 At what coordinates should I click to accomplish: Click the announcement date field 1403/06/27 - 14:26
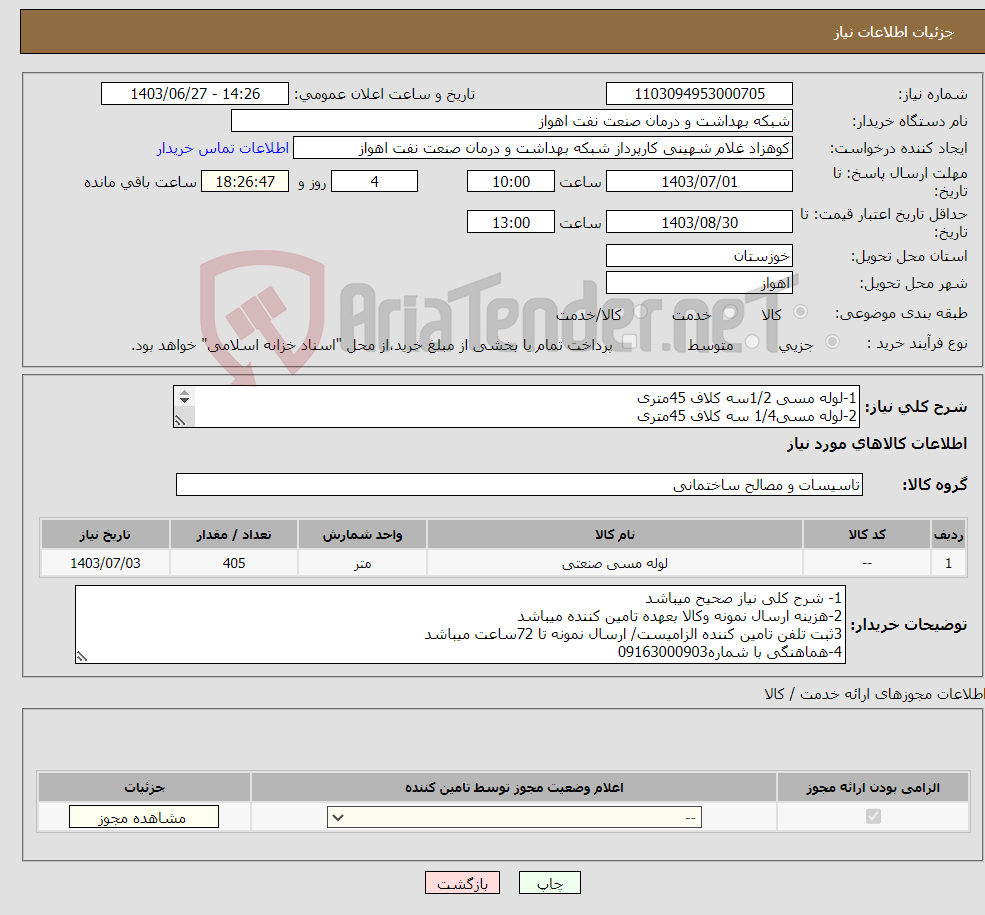coord(195,94)
